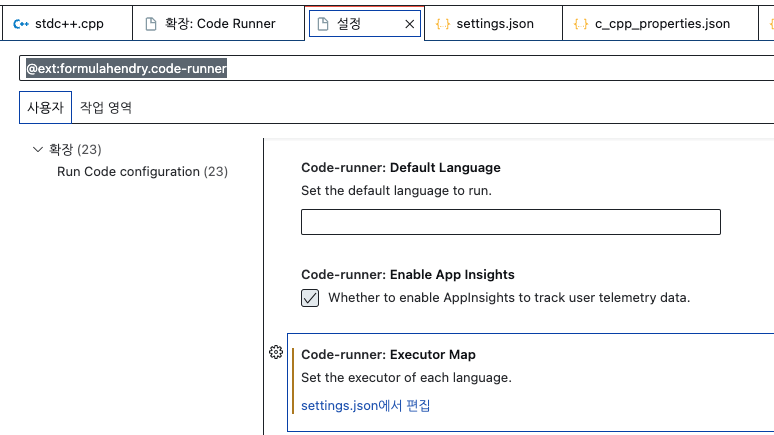Switch to the stdc++.cpp tab
This screenshot has width=774, height=435.
click(x=67, y=24)
